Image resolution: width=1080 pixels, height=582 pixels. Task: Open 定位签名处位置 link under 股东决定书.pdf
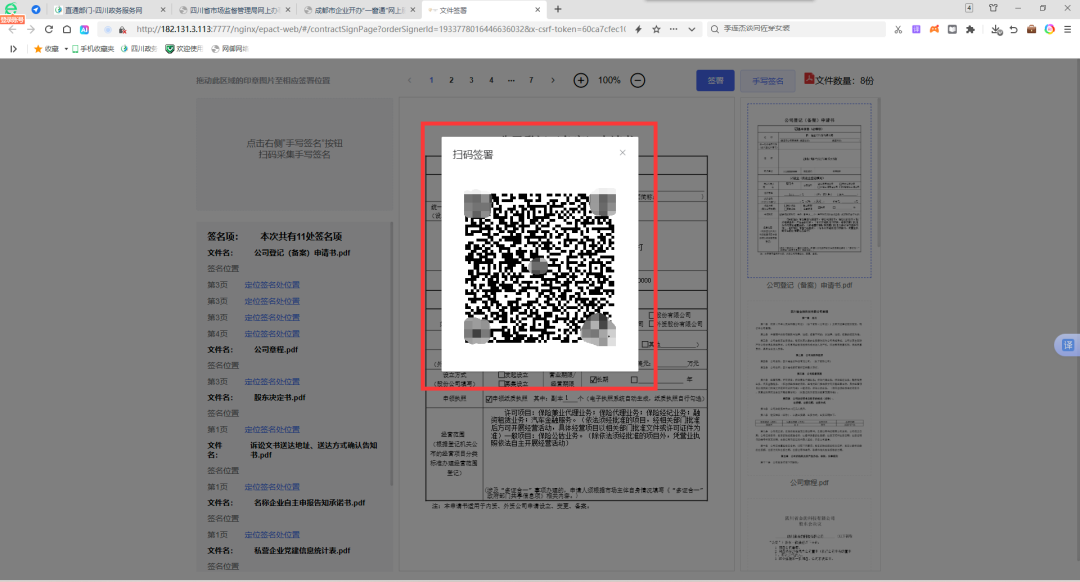(272, 429)
